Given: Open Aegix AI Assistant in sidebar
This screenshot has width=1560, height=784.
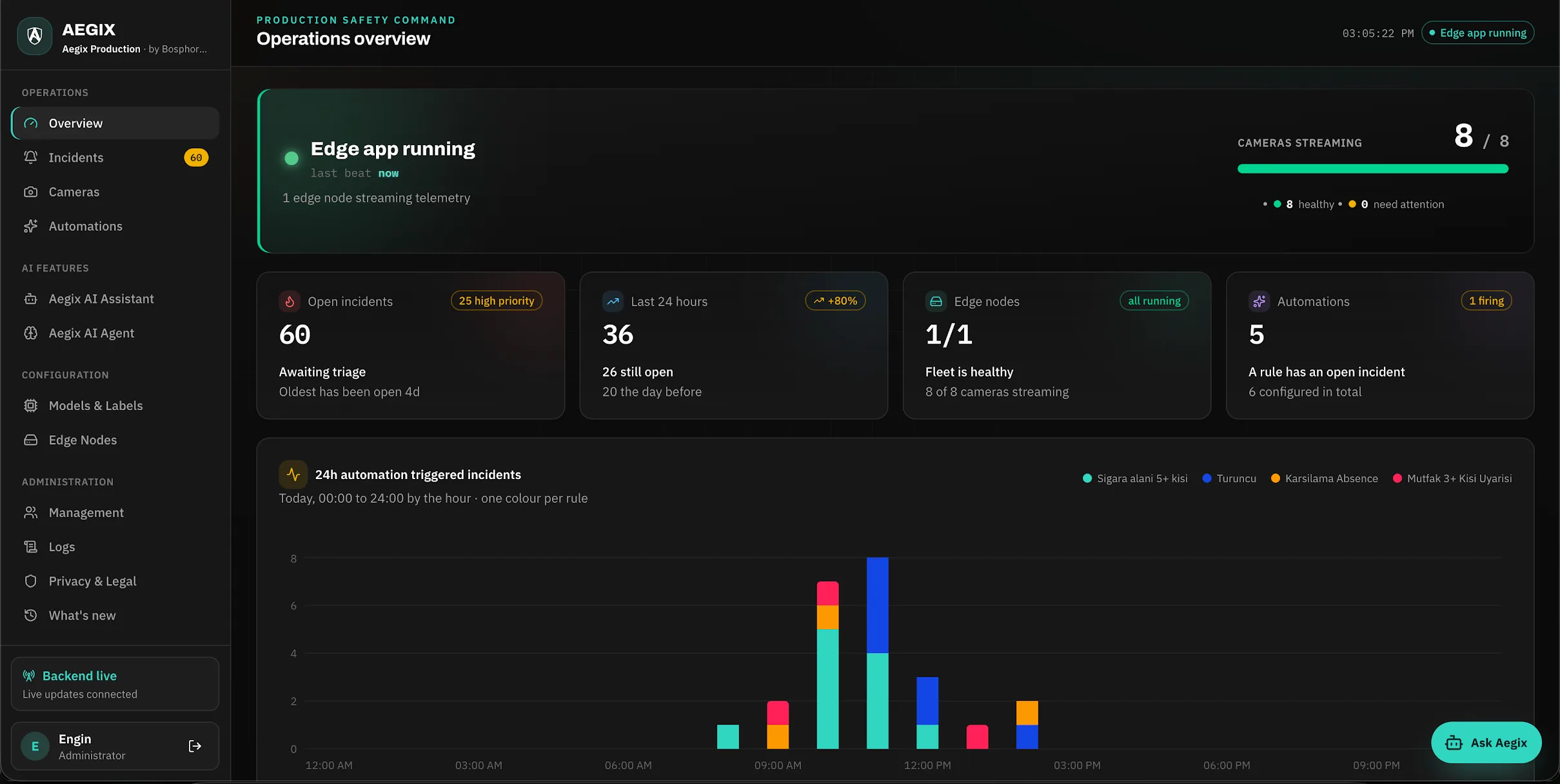Looking at the screenshot, I should (x=115, y=299).
